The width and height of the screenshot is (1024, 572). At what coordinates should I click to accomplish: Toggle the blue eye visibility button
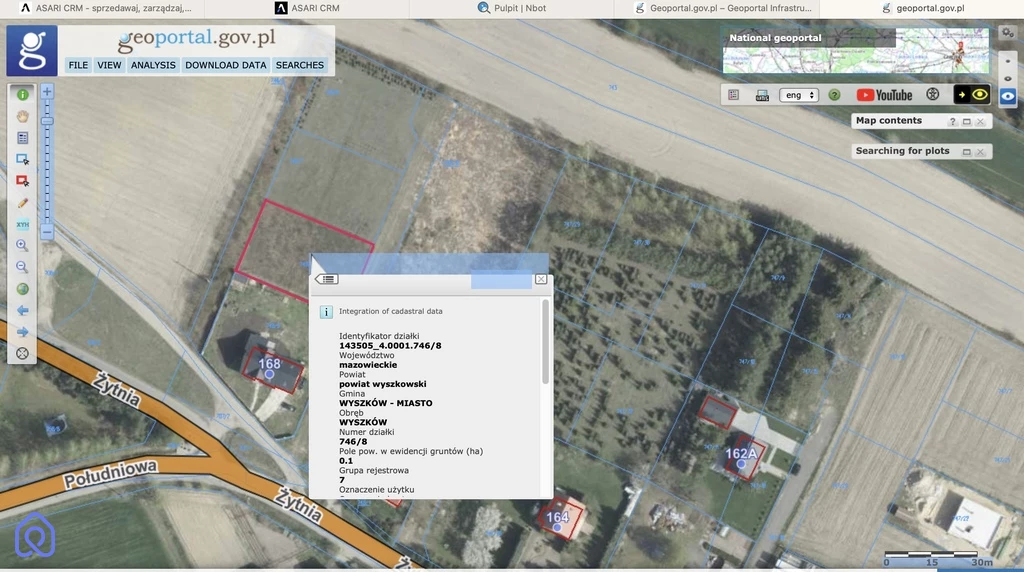pos(1008,96)
